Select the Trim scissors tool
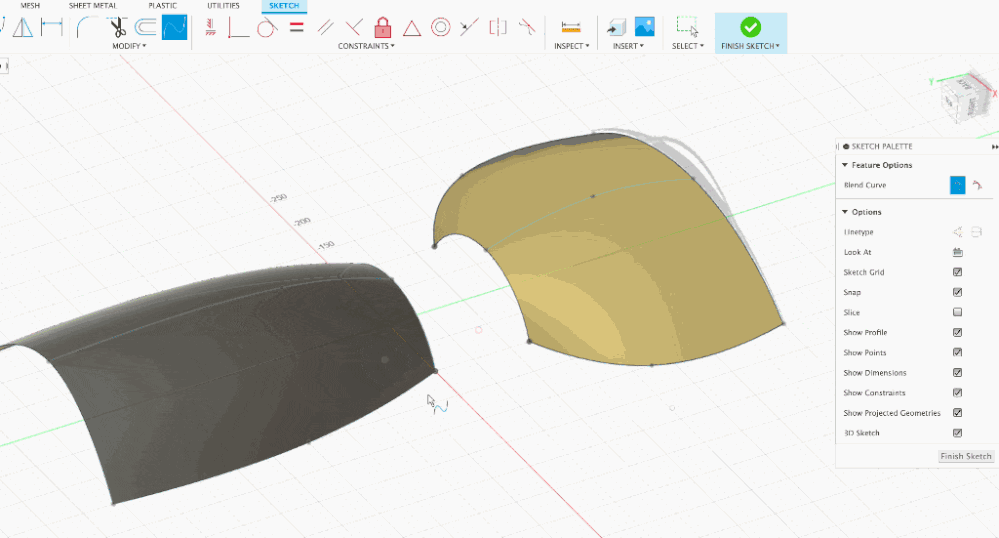This screenshot has width=999, height=538. pos(117,27)
